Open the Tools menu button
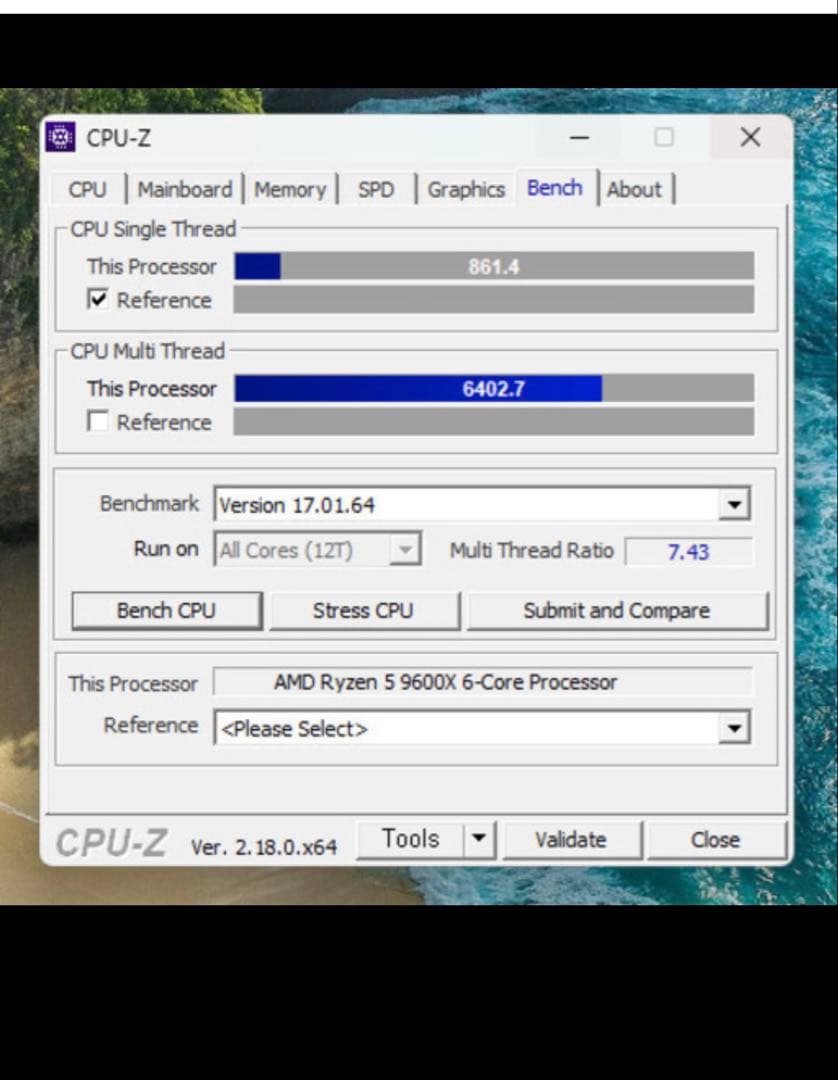The width and height of the screenshot is (838, 1080). tap(410, 839)
